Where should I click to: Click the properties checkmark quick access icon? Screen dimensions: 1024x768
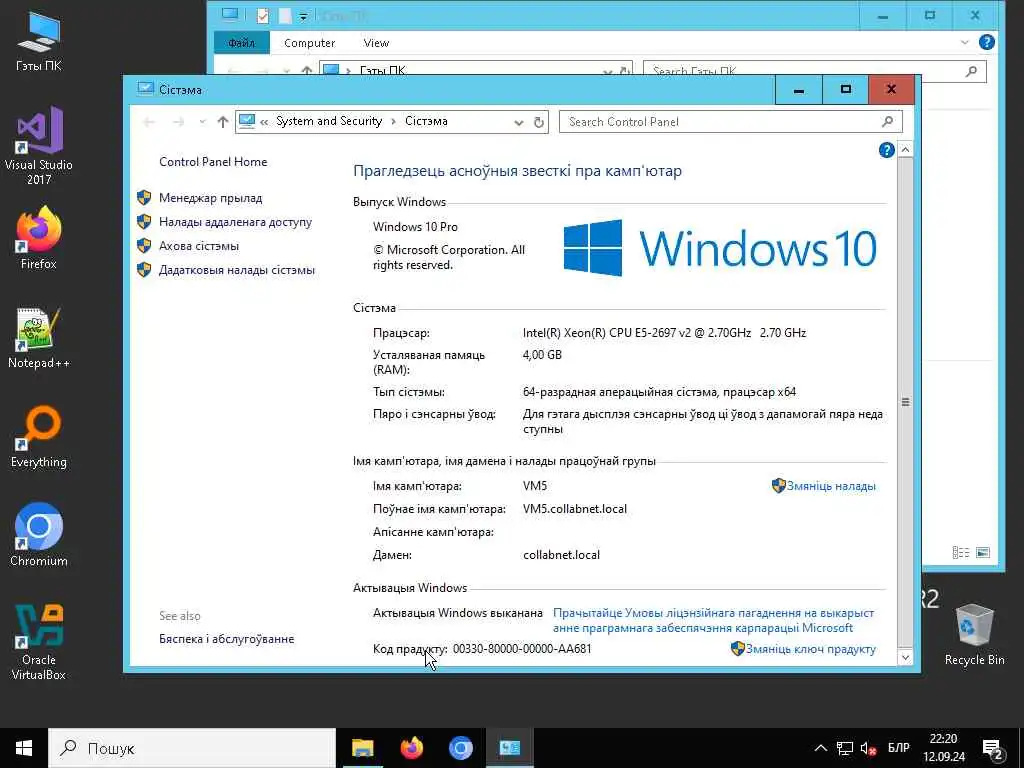coord(262,16)
